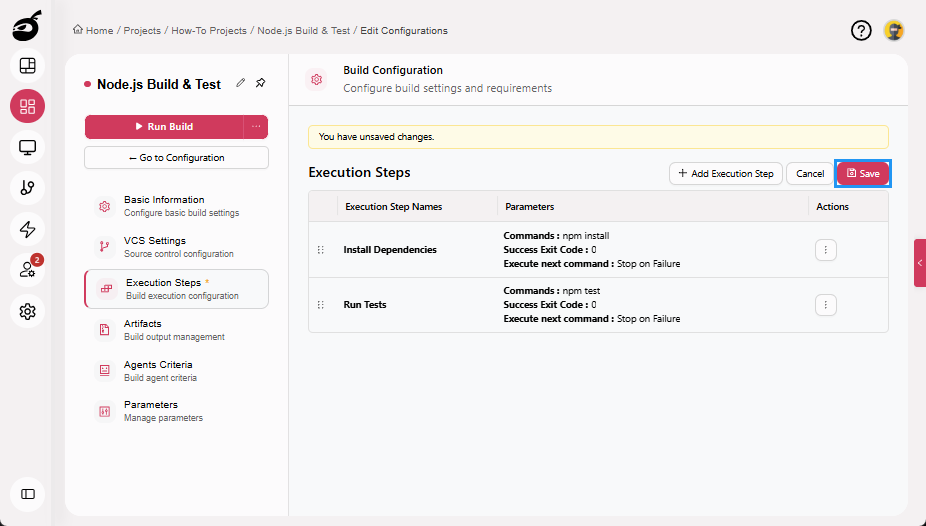Click 'You have unsaved changes.' banner
The width and height of the screenshot is (926, 526).
click(x=598, y=137)
